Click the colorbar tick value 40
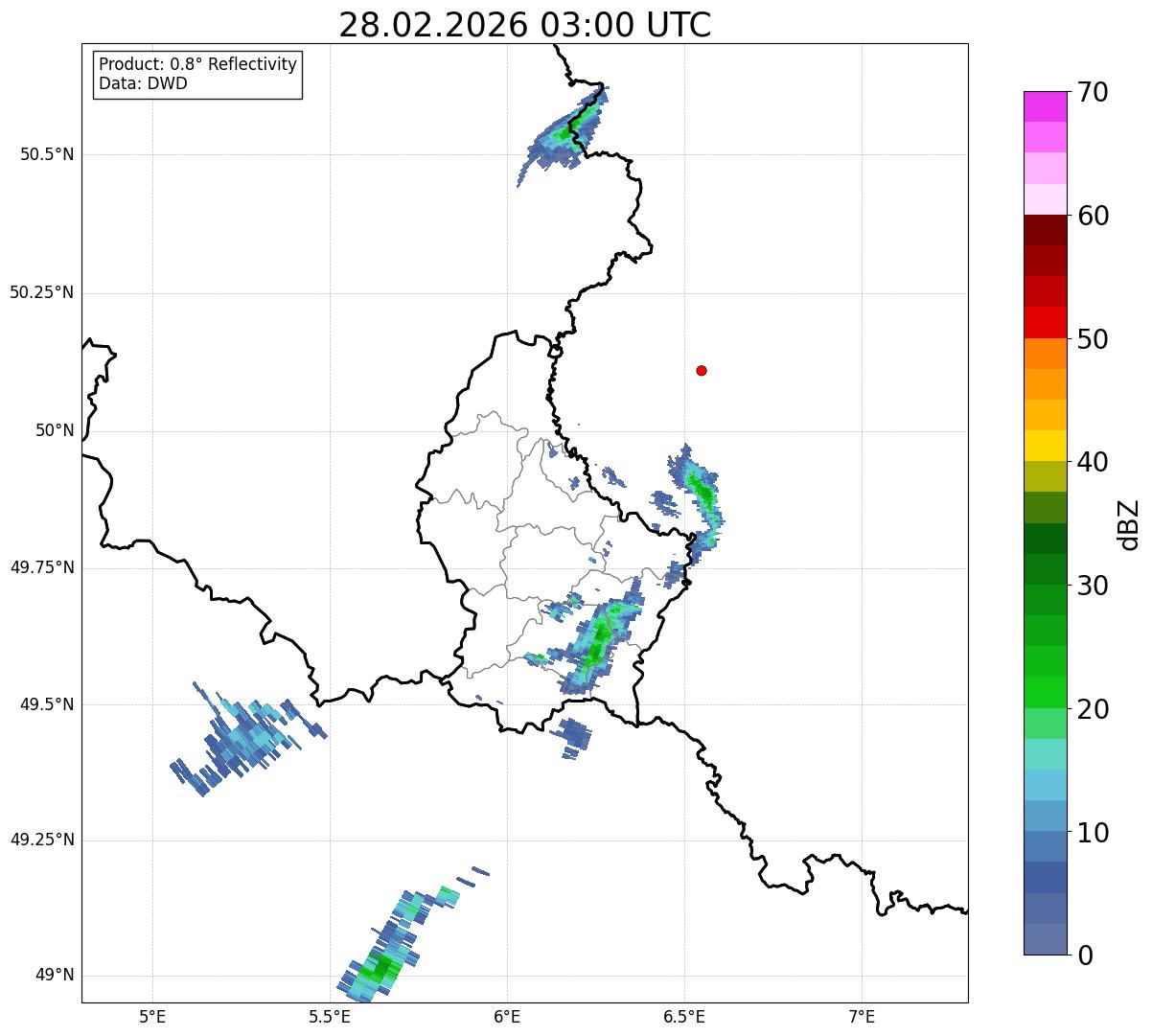The height and width of the screenshot is (1036, 1152). [x=1093, y=462]
